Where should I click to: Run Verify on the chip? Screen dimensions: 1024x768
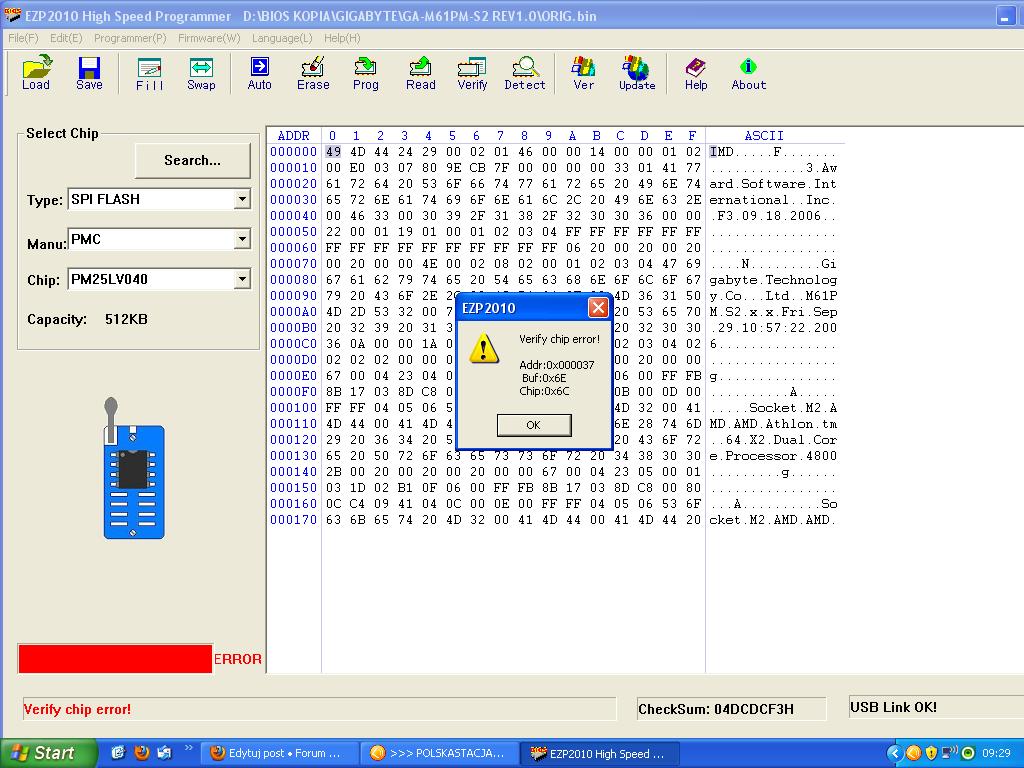472,72
